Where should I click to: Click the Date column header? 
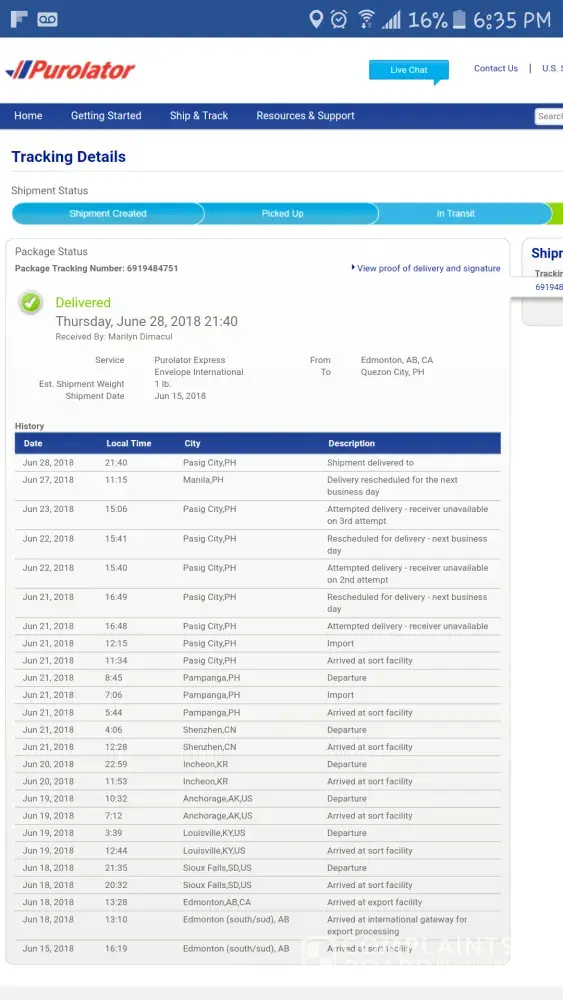(33, 443)
